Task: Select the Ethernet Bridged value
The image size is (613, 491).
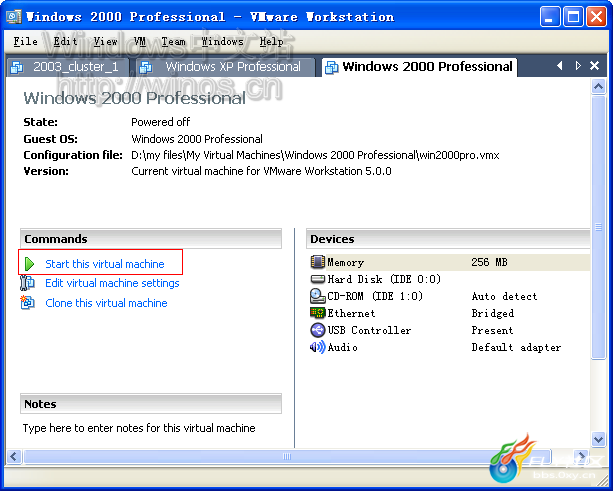Action: pos(493,313)
